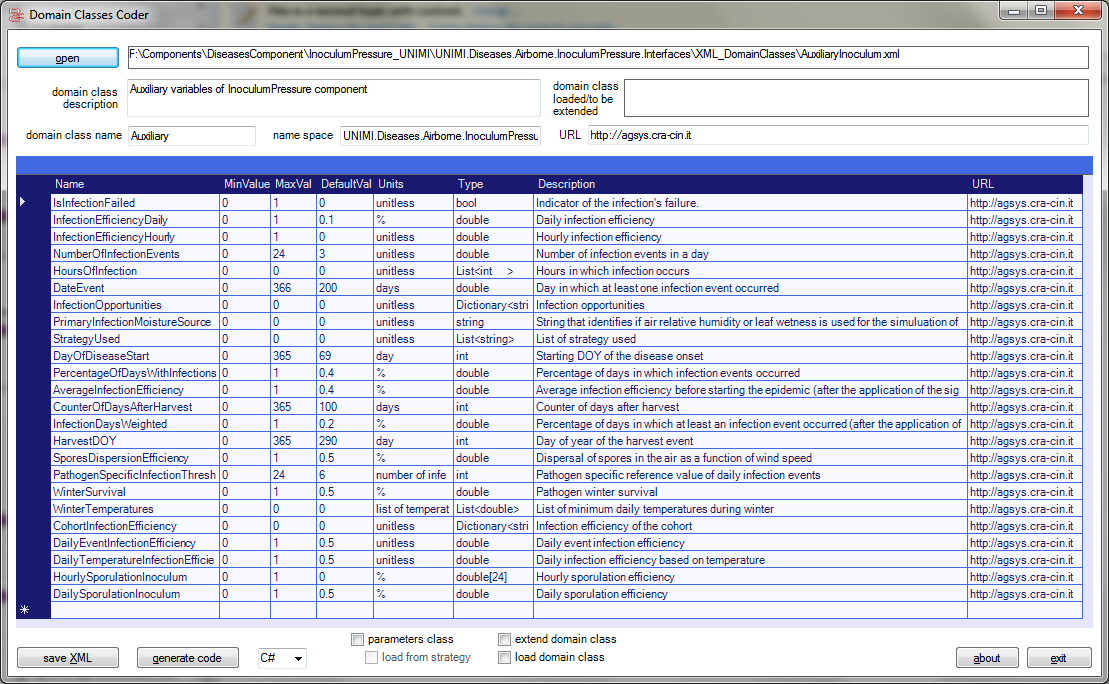The width and height of the screenshot is (1109, 684).
Task: Click the Units column header
Action: [x=414, y=184]
